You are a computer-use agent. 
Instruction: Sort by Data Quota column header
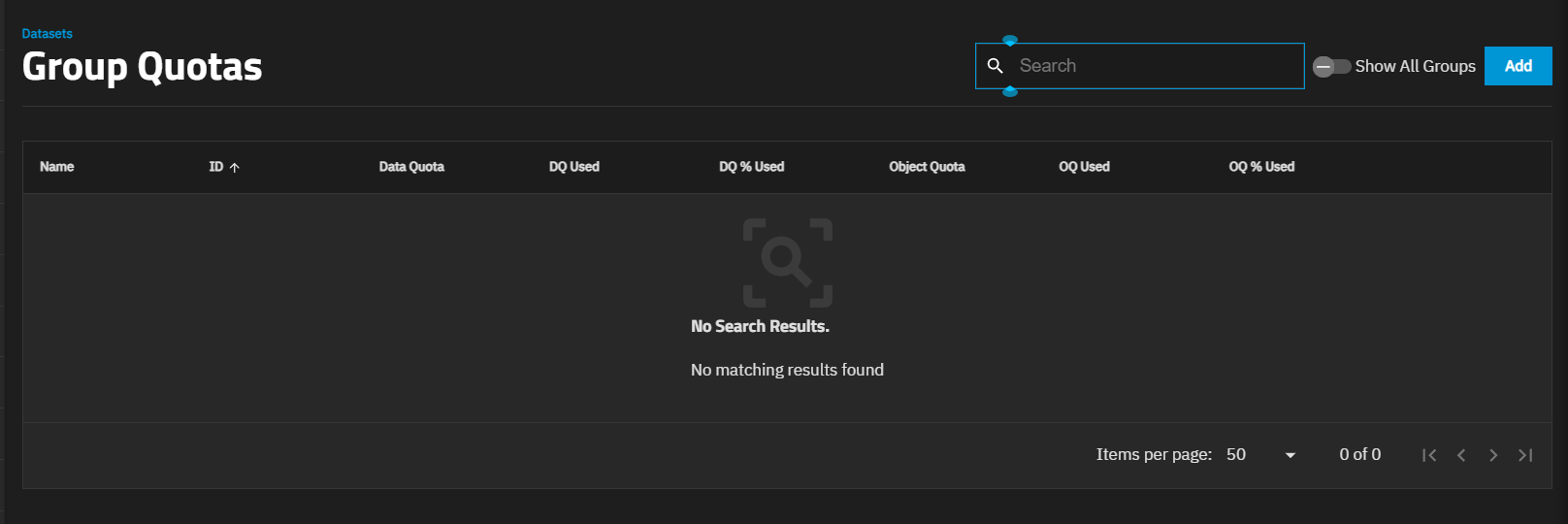tap(411, 167)
